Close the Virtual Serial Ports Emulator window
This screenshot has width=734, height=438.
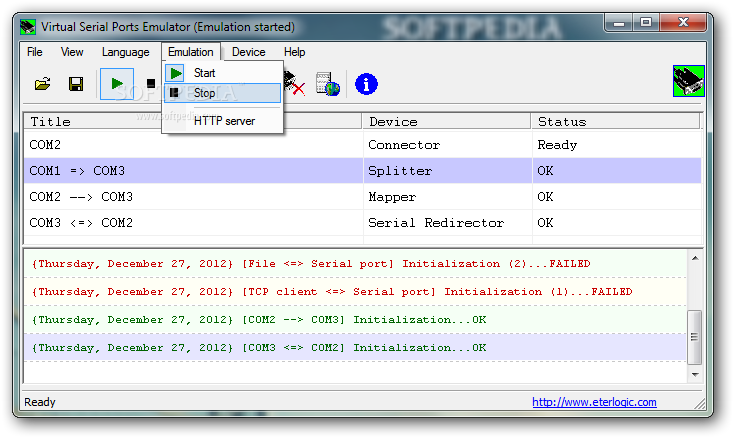pyautogui.click(x=683, y=22)
